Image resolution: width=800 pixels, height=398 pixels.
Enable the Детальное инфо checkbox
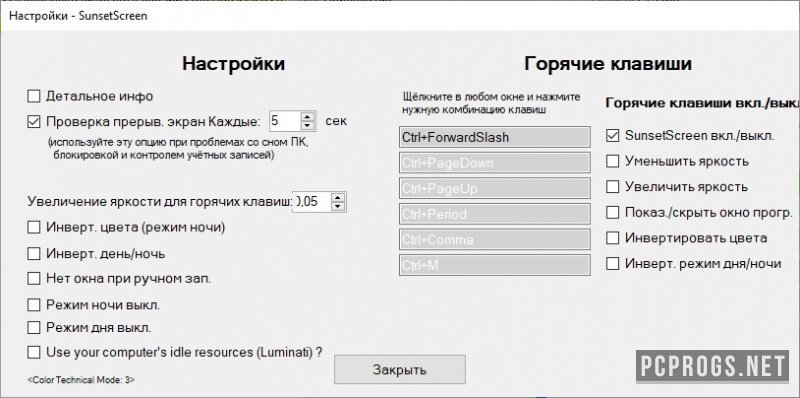34,96
